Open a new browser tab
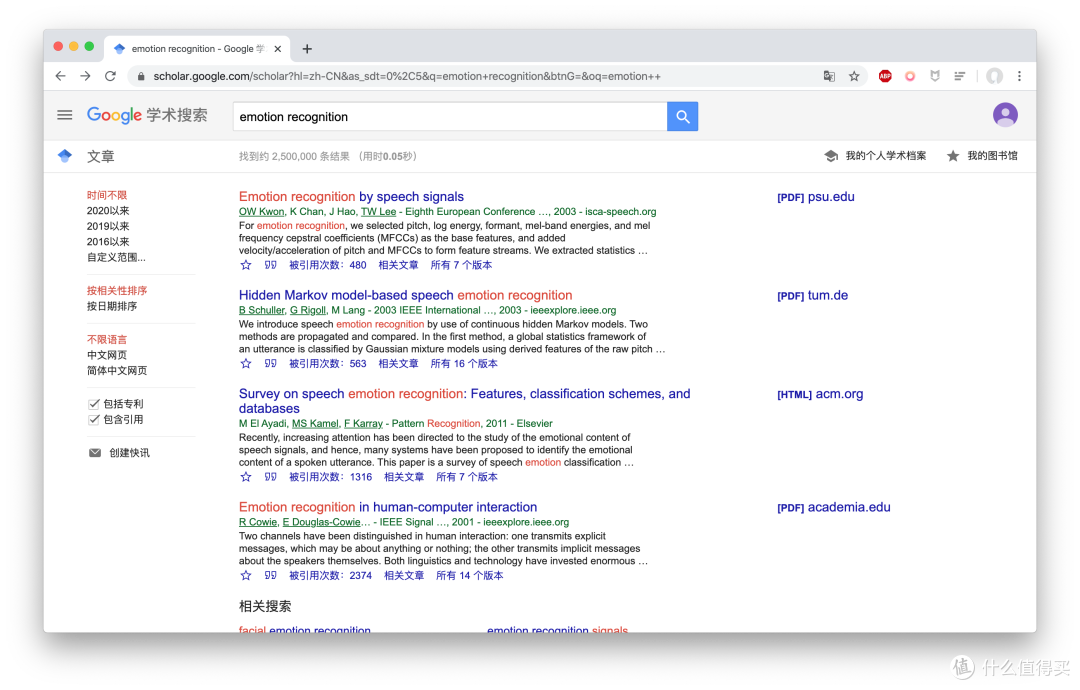 pos(307,49)
